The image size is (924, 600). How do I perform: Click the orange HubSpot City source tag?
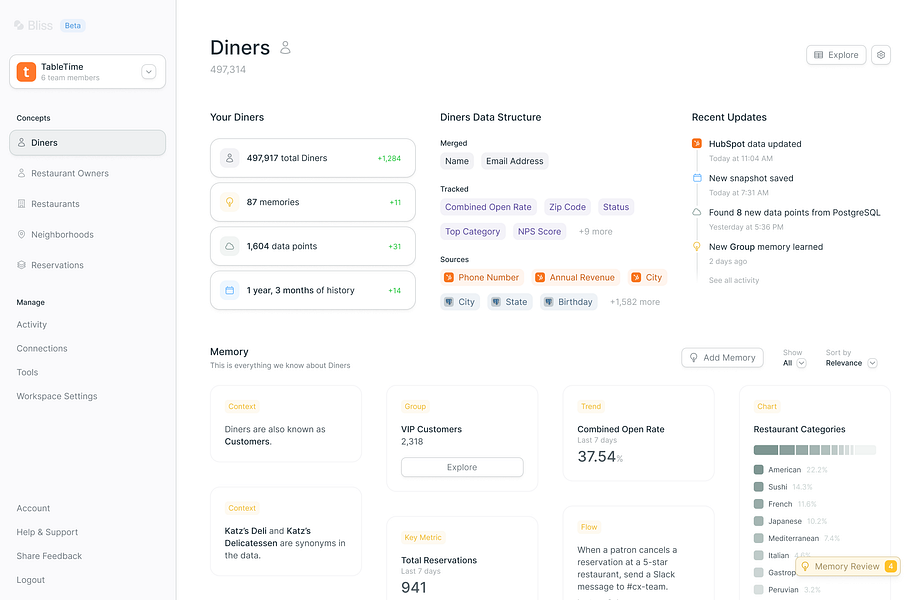point(647,278)
